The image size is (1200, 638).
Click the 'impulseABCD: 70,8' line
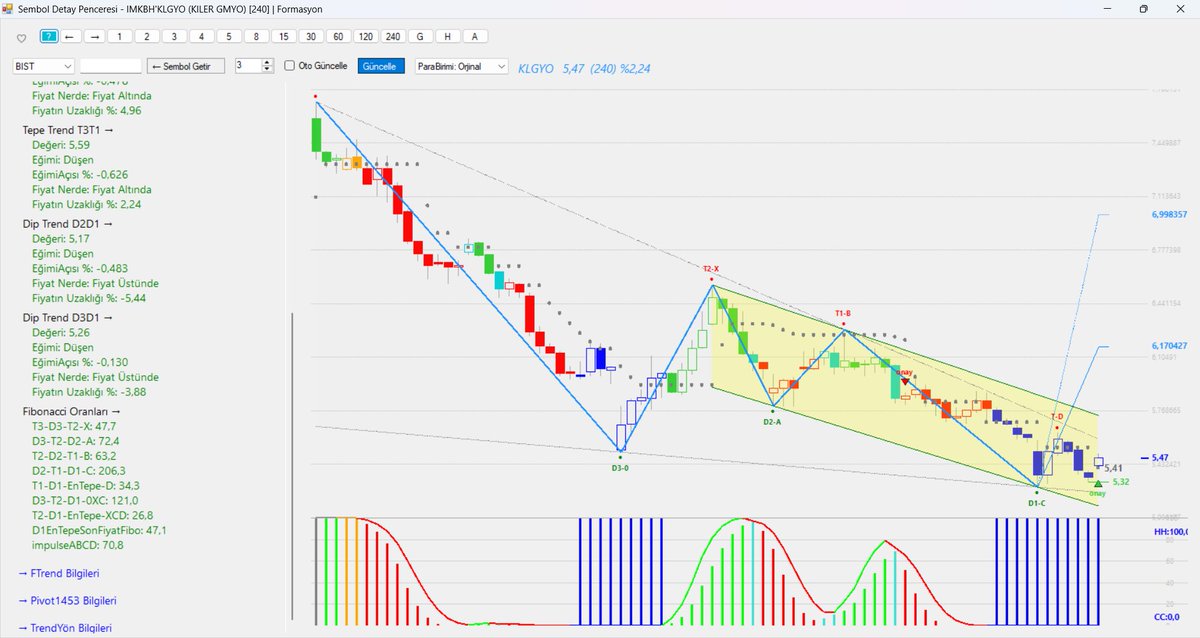(78, 545)
